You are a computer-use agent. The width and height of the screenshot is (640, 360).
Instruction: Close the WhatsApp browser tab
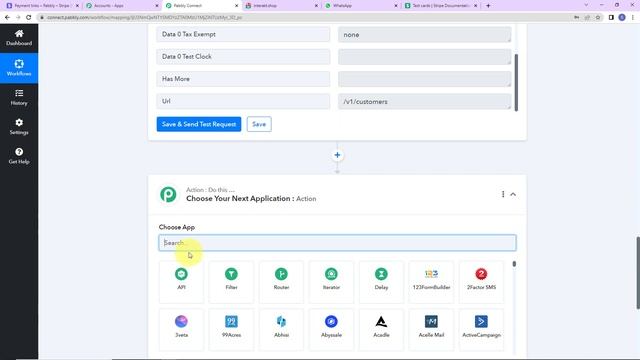[396, 6]
